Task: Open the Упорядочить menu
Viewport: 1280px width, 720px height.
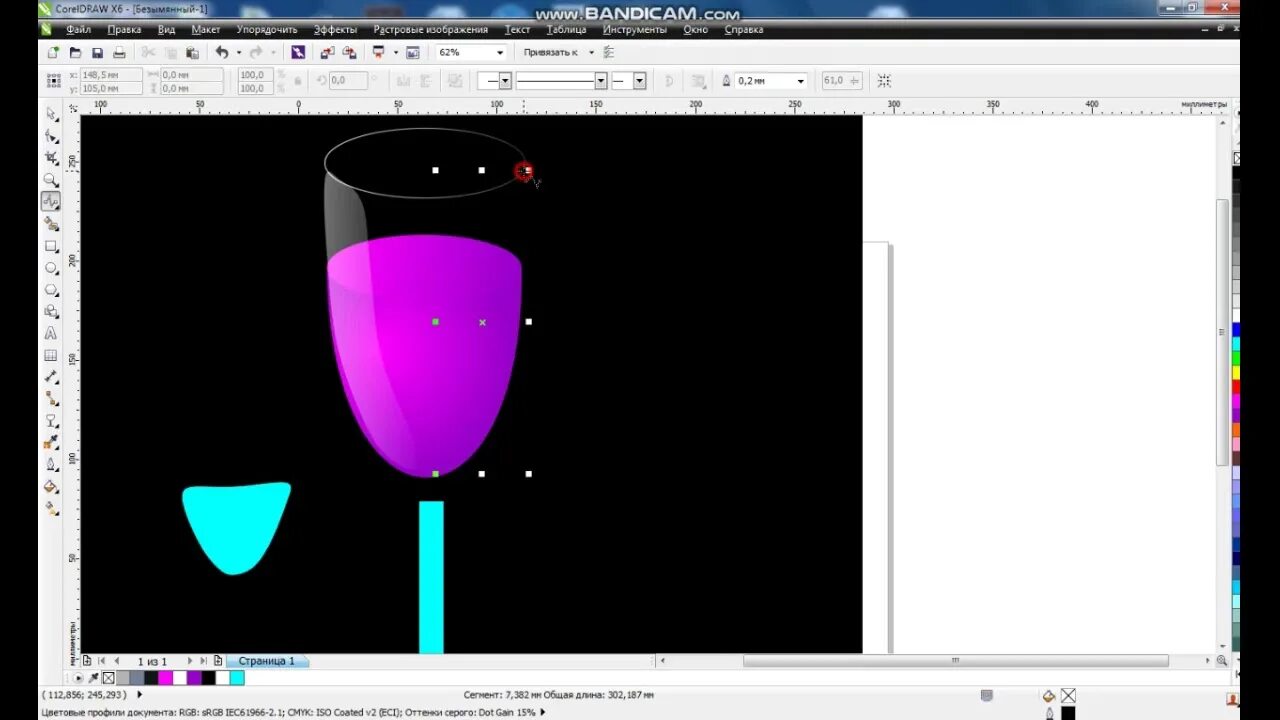Action: pyautogui.click(x=267, y=29)
